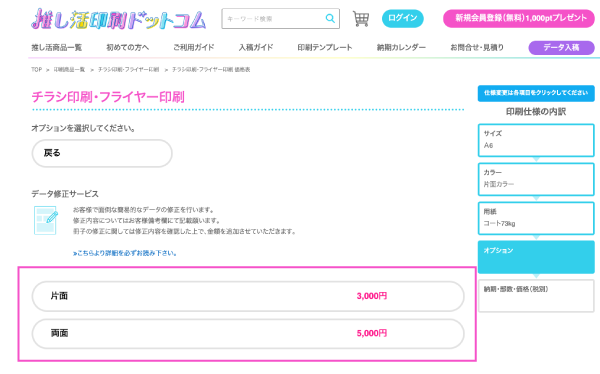Select the 両面 5,000円 option
Viewport: 600px width, 374px height.
[x=248, y=333]
